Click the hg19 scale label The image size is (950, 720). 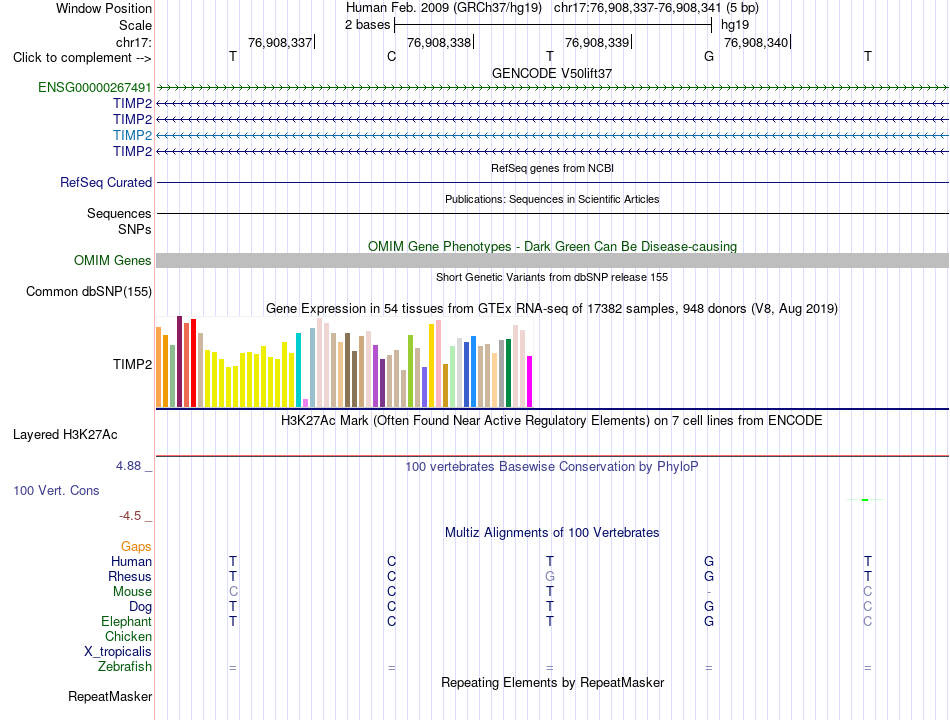[735, 25]
